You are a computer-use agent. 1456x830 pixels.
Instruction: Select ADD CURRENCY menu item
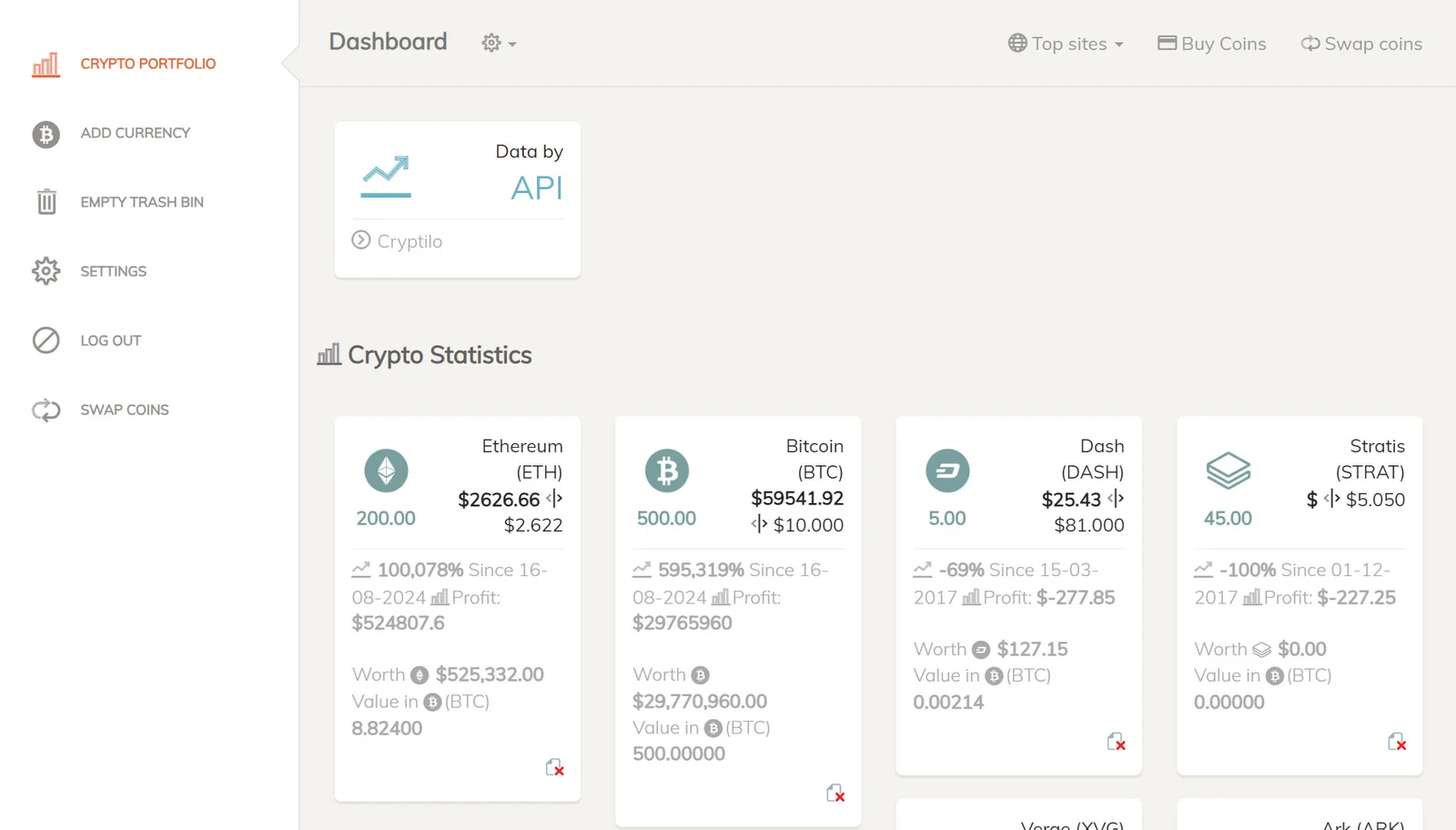pyautogui.click(x=136, y=133)
